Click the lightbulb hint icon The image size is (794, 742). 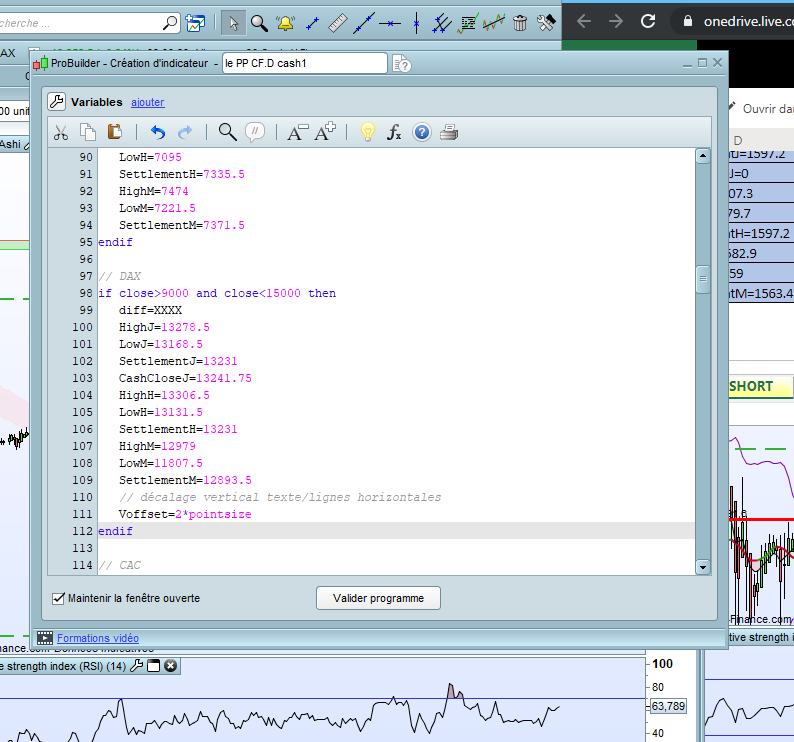367,132
